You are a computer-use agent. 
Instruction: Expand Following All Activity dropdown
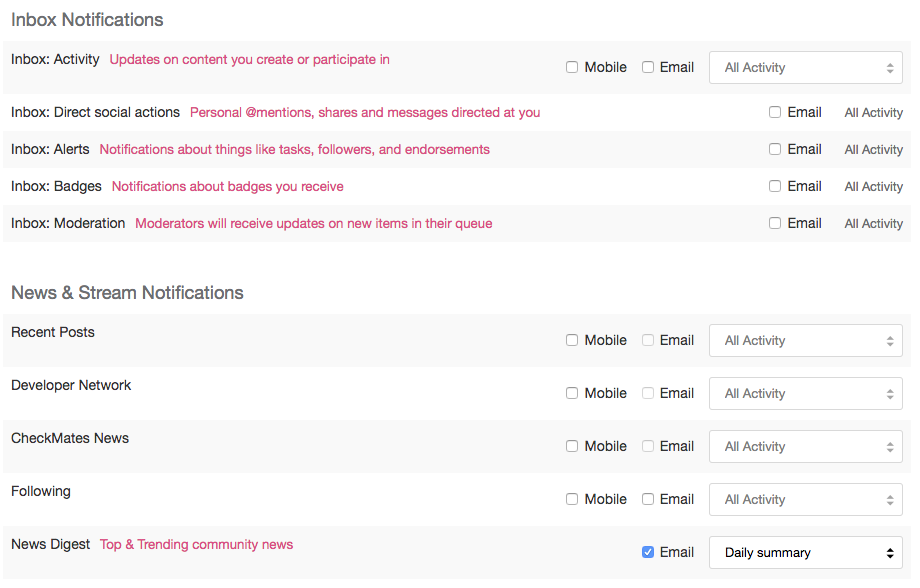coord(806,499)
